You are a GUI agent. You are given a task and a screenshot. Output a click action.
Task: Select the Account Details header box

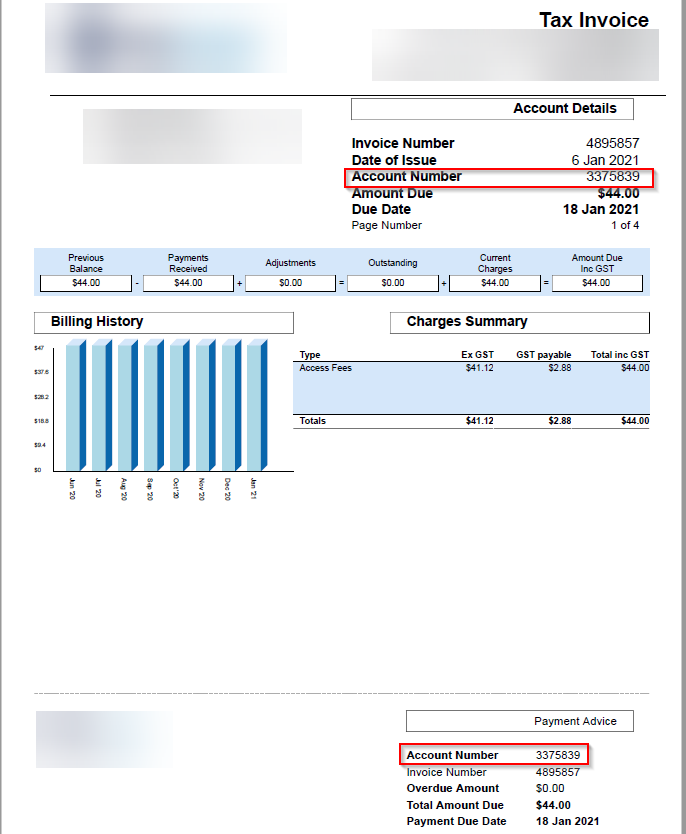(x=492, y=109)
